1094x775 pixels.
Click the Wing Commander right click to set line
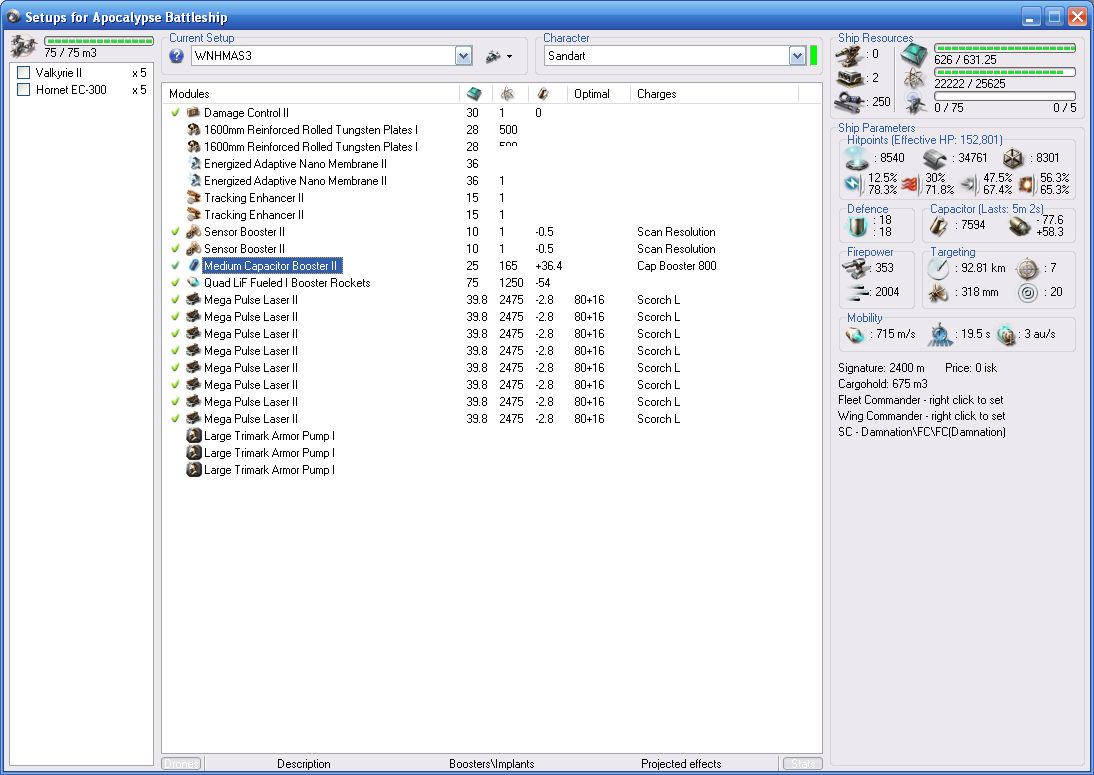pyautogui.click(x=922, y=416)
